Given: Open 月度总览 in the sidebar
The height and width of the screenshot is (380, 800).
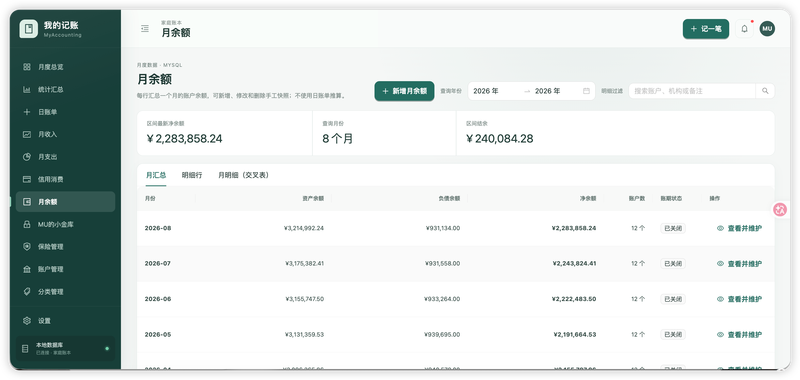Looking at the screenshot, I should tap(65, 67).
